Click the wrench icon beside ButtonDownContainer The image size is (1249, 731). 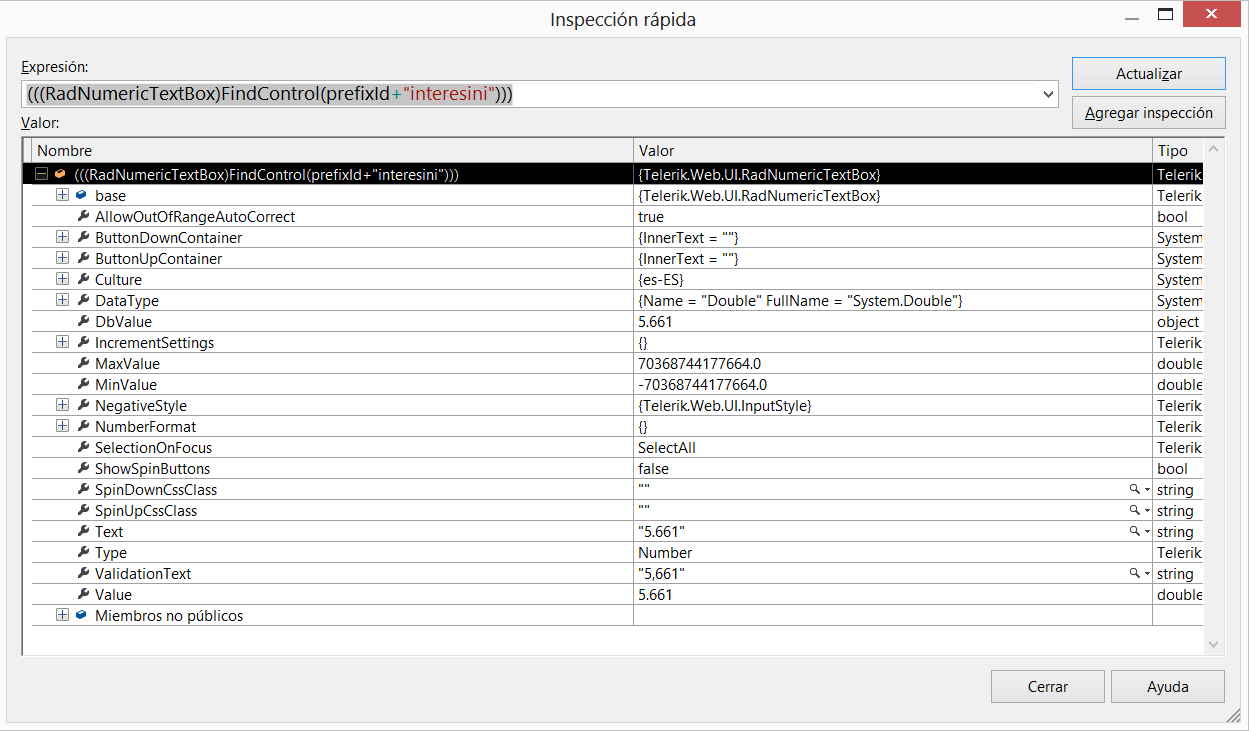click(83, 237)
